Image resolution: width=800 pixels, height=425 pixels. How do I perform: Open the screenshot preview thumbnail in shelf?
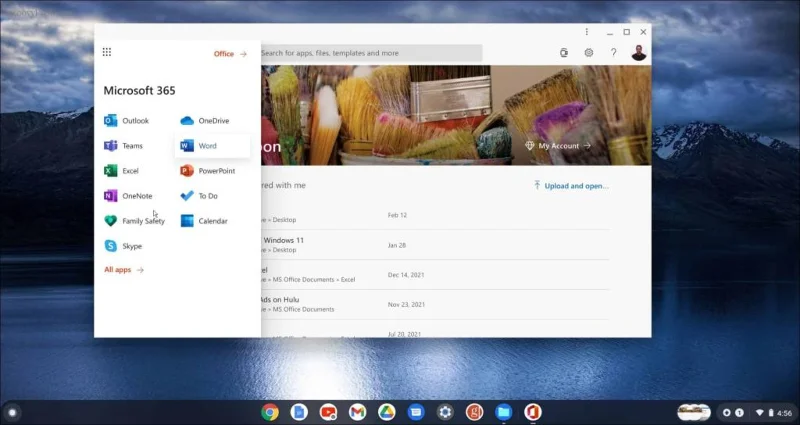coord(694,412)
